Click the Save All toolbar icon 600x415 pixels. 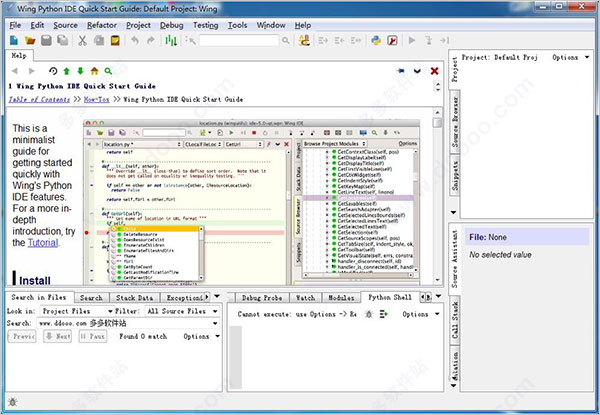pos(62,40)
